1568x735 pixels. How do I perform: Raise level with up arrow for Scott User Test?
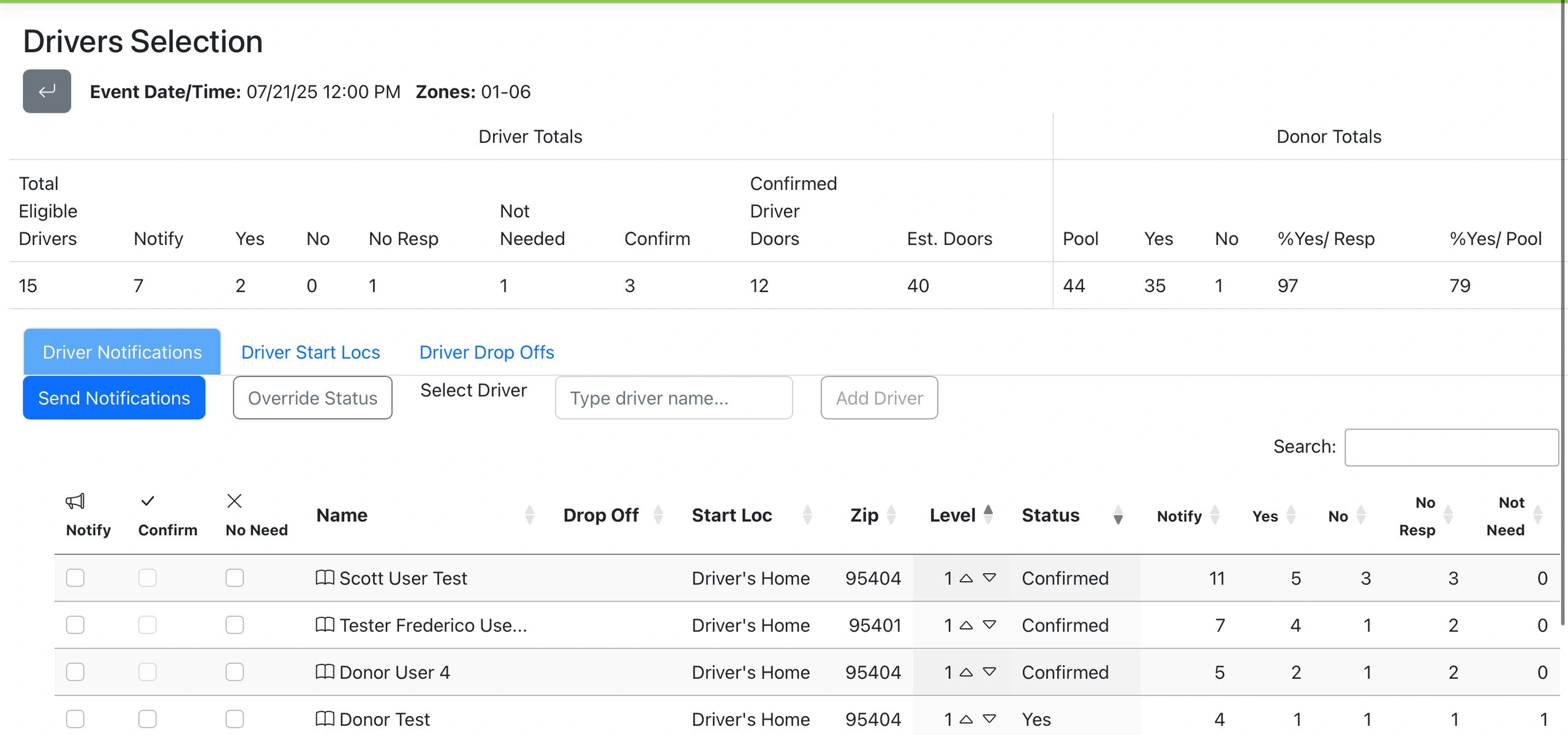click(966, 578)
